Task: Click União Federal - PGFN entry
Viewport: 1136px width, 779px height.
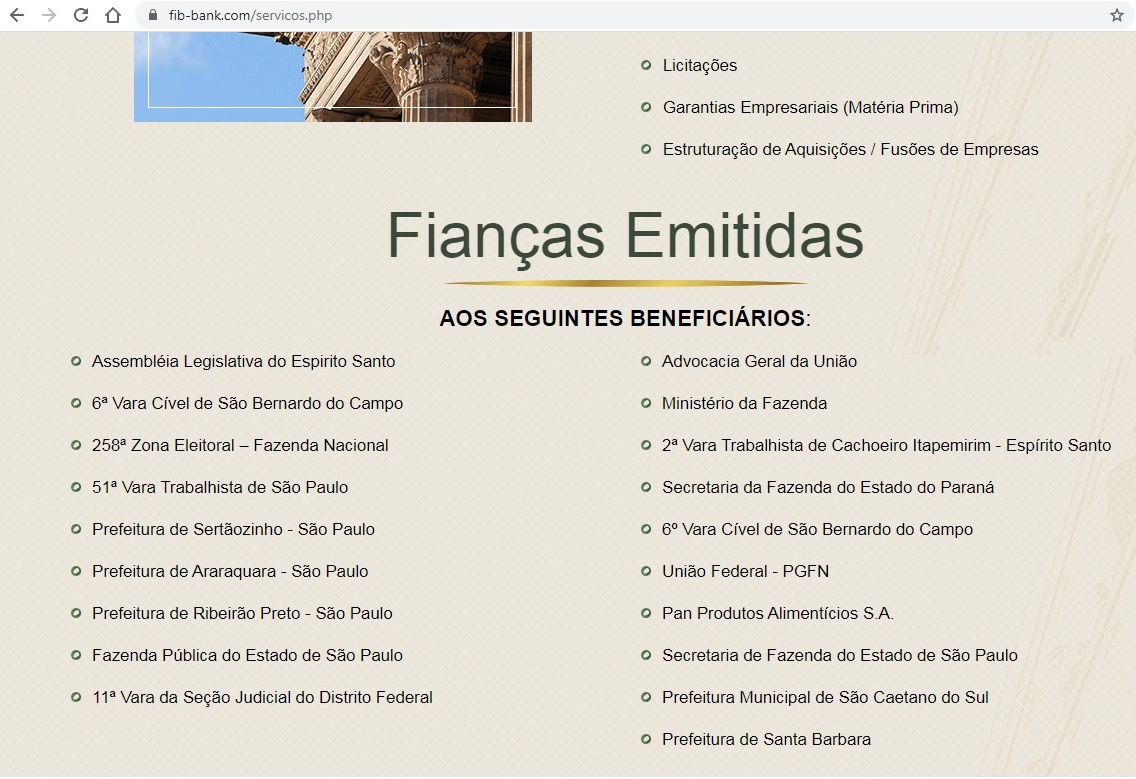Action: (745, 571)
